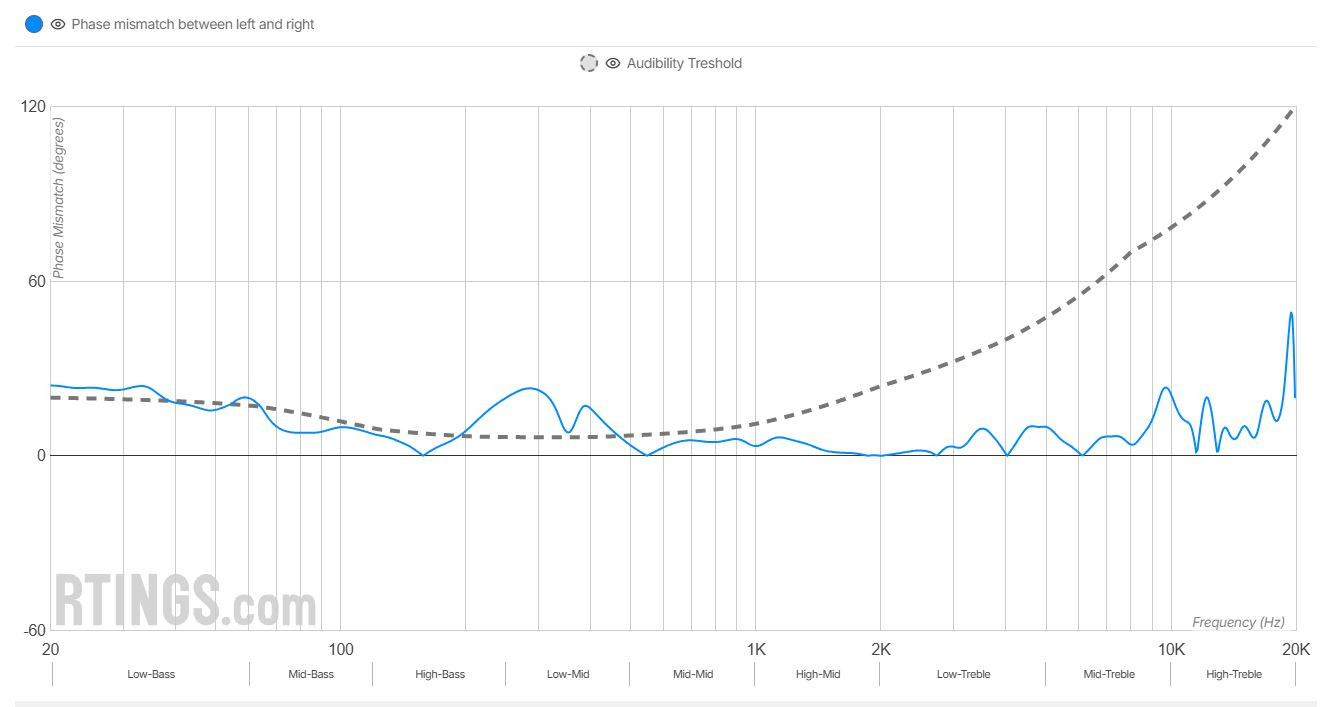Toggle visibility eye for Phase mismatch series
The image size is (1331, 707).
[58, 24]
